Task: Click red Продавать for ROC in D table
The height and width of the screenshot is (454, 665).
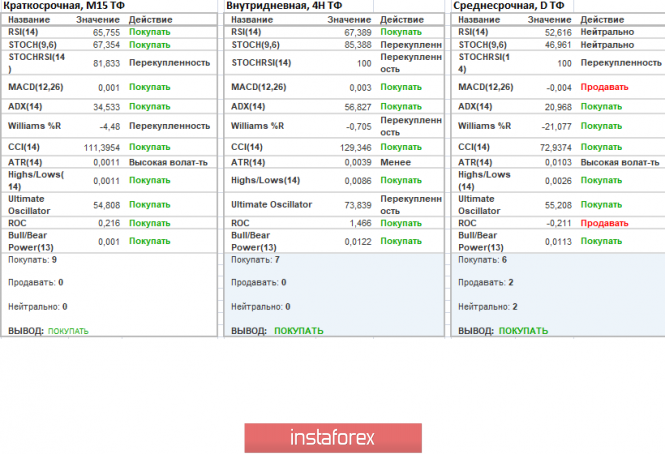Action: coord(604,223)
